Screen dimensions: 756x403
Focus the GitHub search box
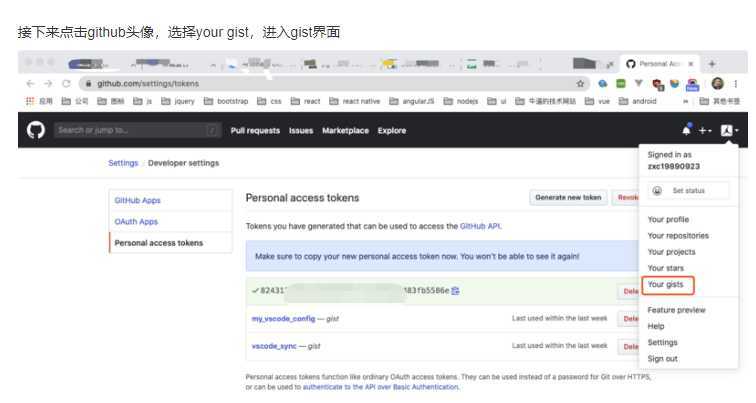pyautogui.click(x=137, y=130)
